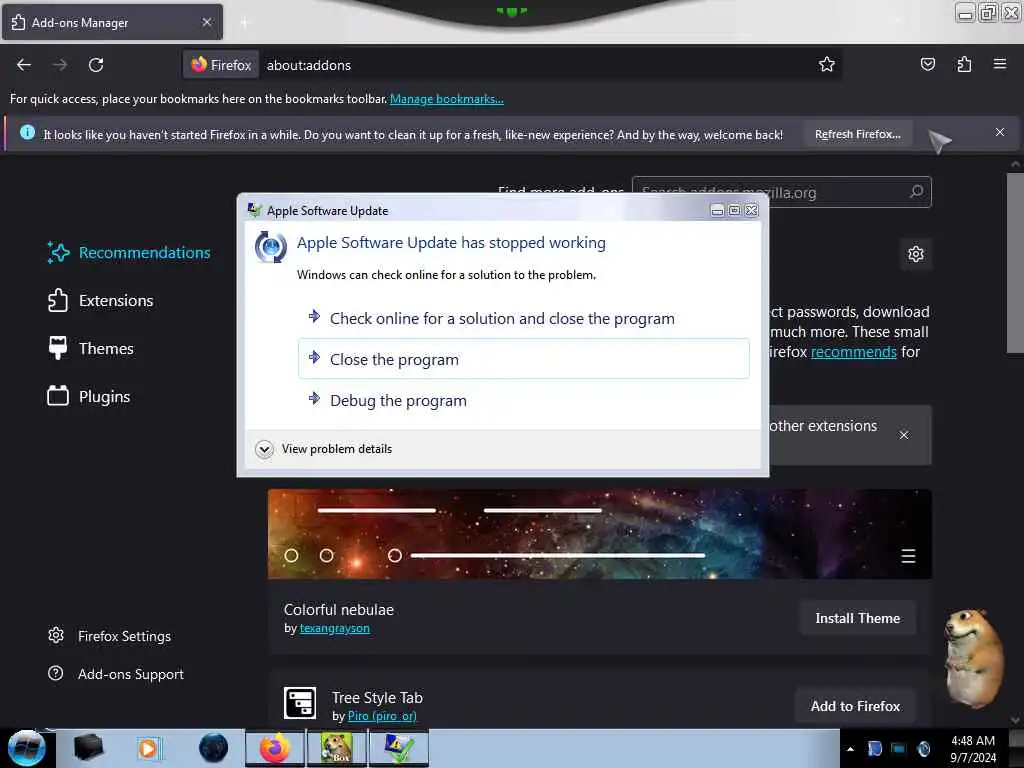Click the about:addons address bar text
The width and height of the screenshot is (1024, 768).
(x=309, y=65)
